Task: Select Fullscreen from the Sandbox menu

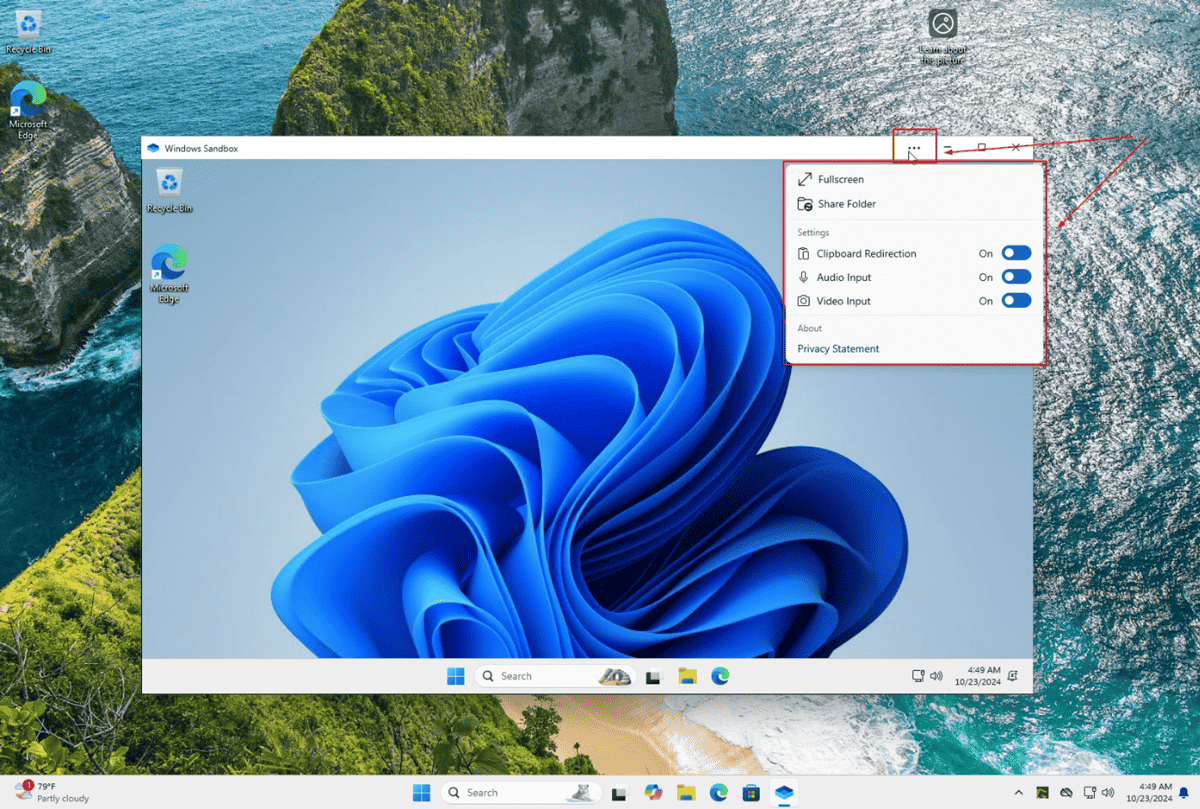Action: (x=840, y=180)
